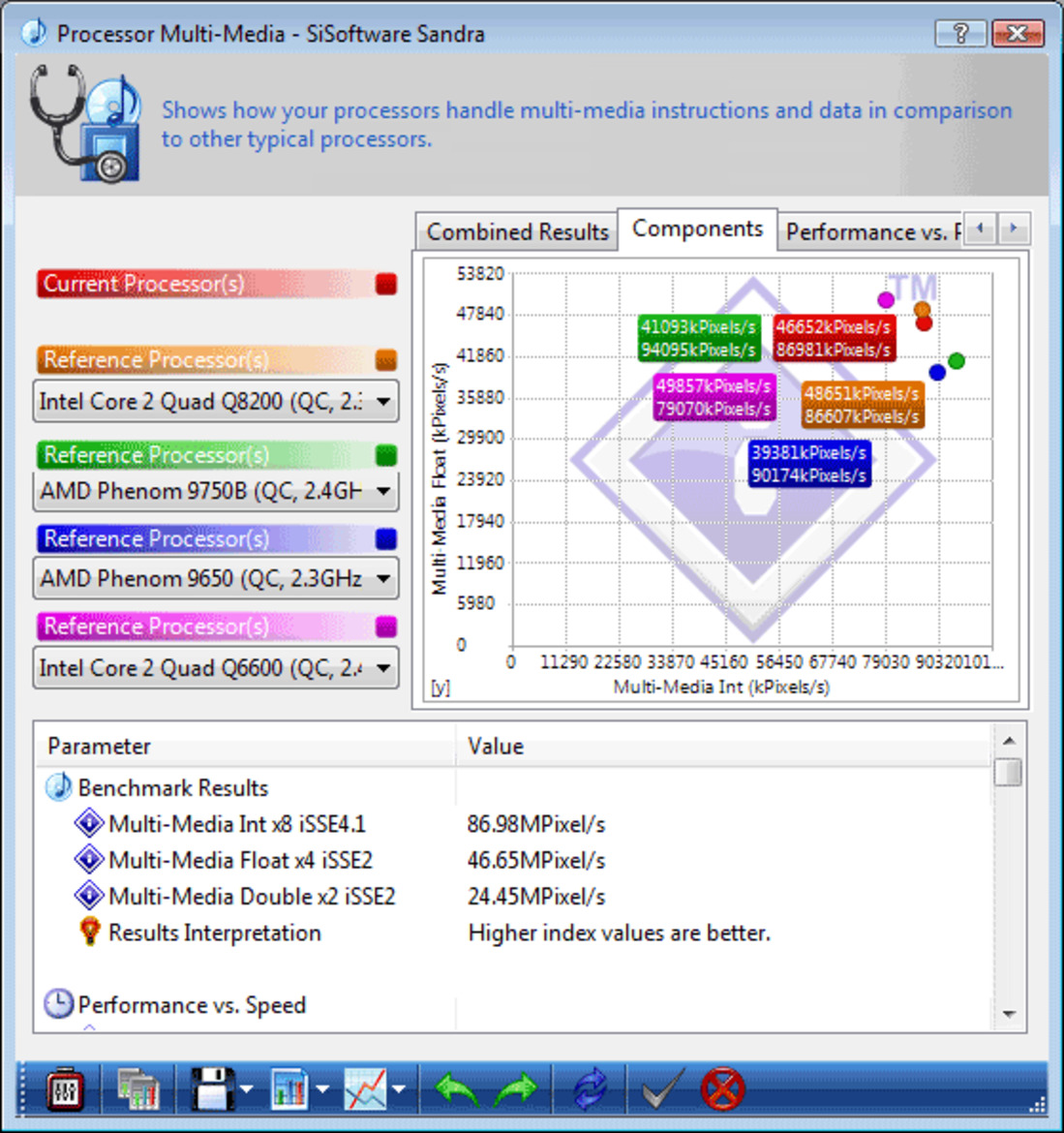Open the dropdown arrow beside the bar chart icon
Image resolution: width=1064 pixels, height=1133 pixels.
pos(323,1088)
